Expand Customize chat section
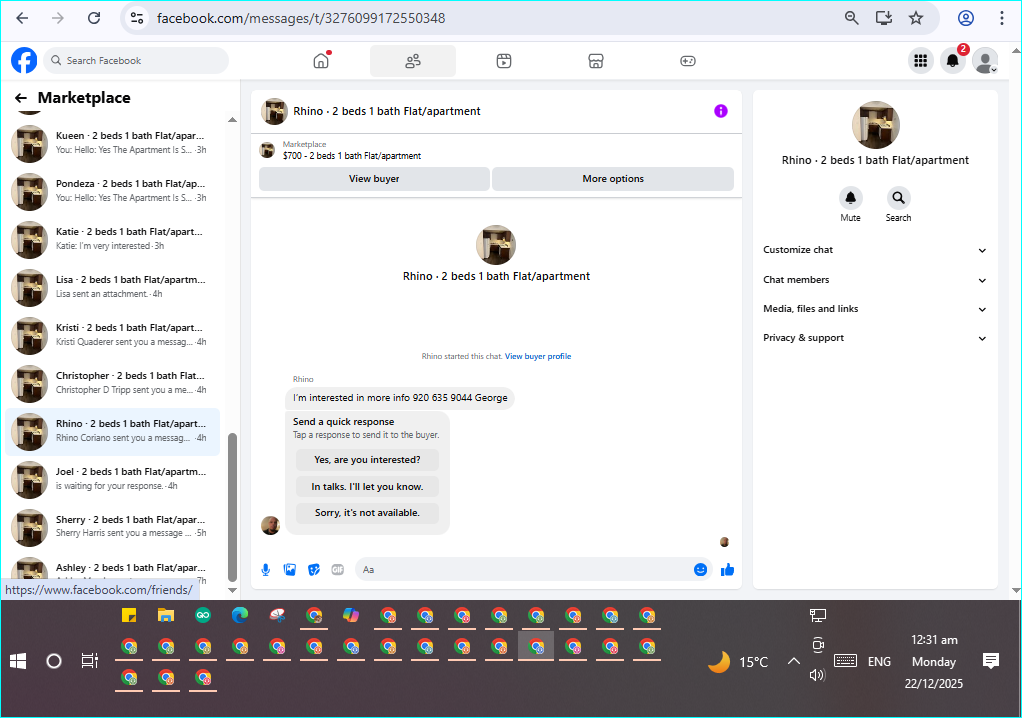The height and width of the screenshot is (718, 1022). point(874,250)
